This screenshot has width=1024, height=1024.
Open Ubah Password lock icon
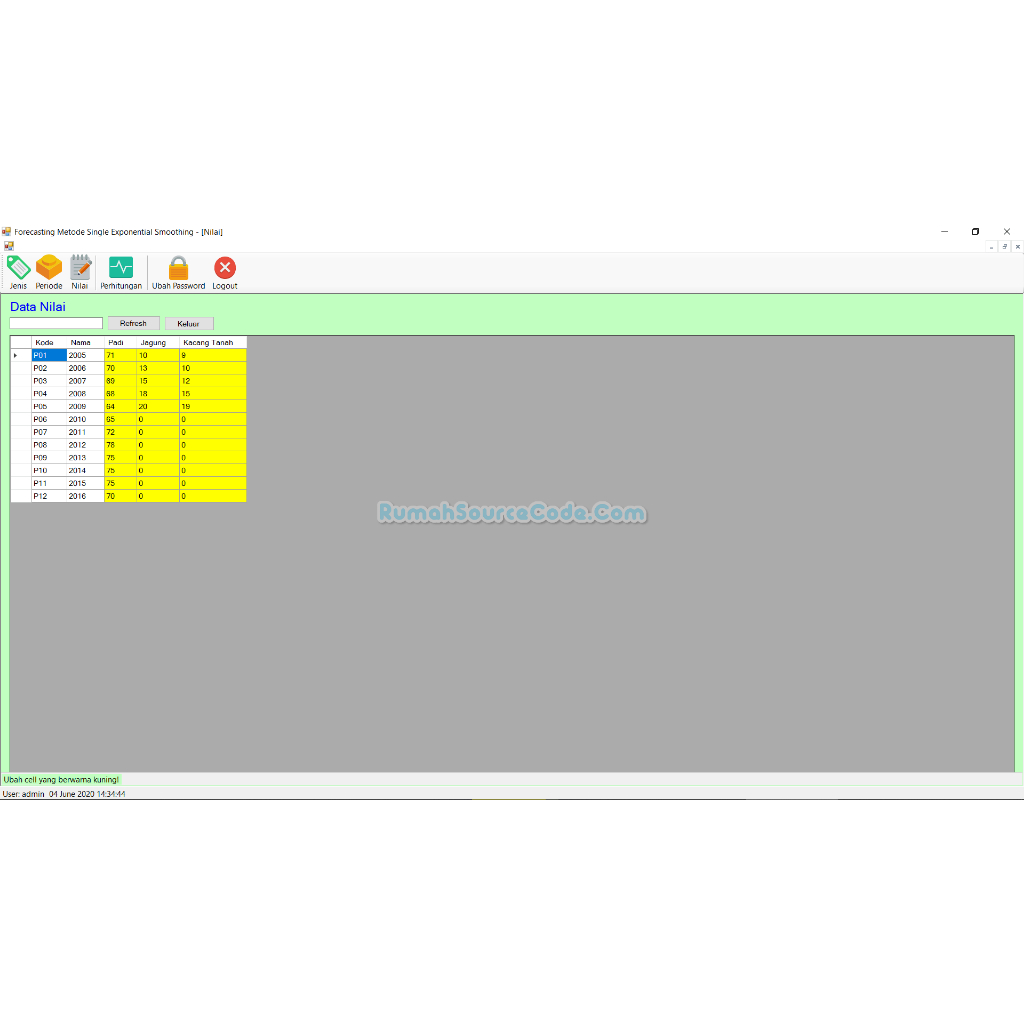pyautogui.click(x=178, y=272)
